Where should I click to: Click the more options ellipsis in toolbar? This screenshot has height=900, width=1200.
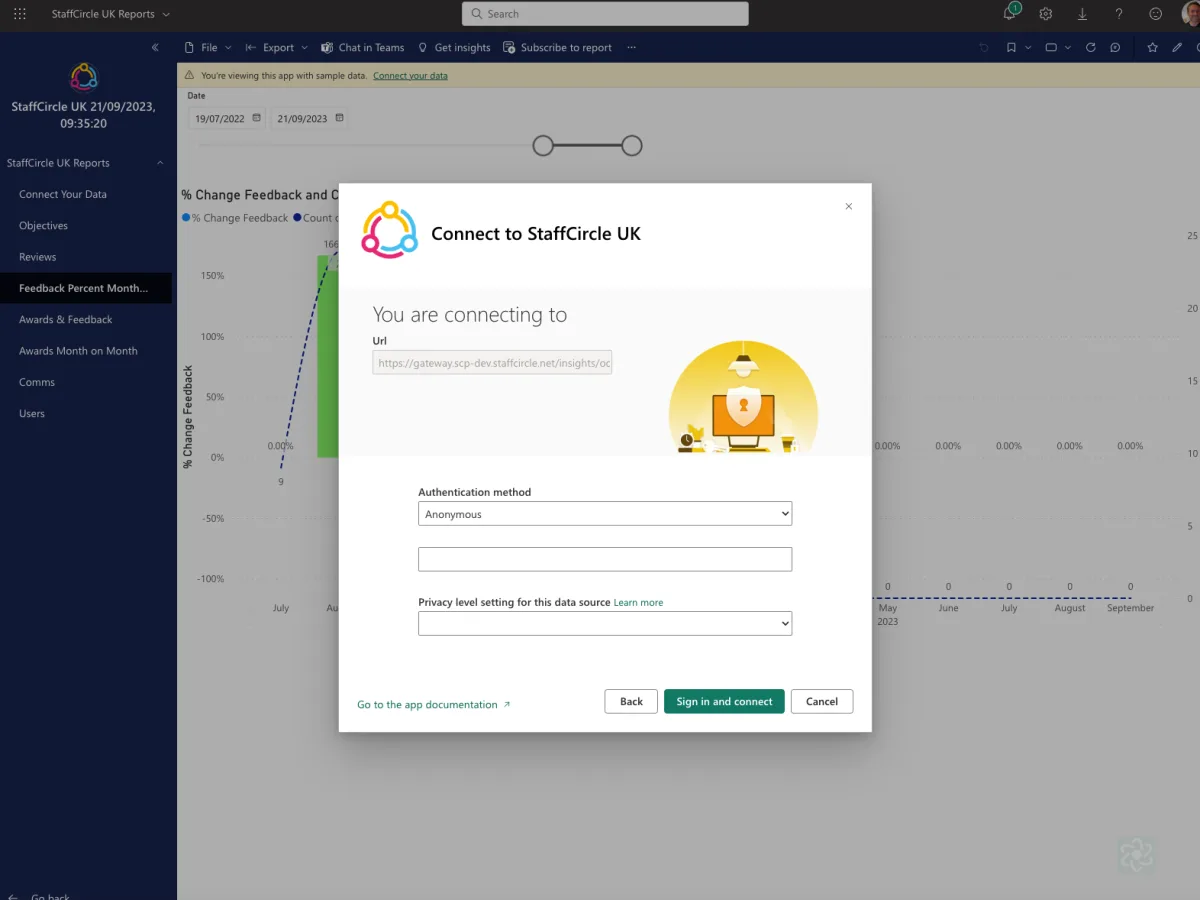coord(632,47)
